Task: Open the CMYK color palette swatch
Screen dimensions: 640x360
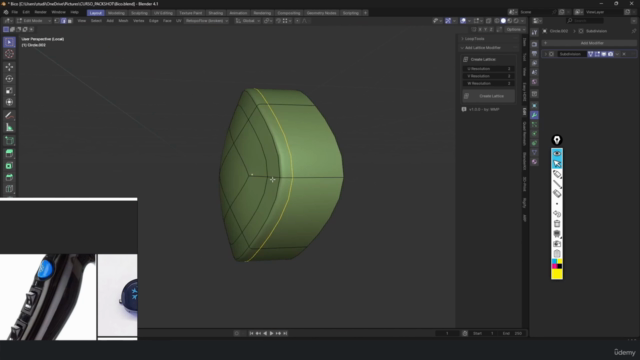Action: (x=557, y=264)
